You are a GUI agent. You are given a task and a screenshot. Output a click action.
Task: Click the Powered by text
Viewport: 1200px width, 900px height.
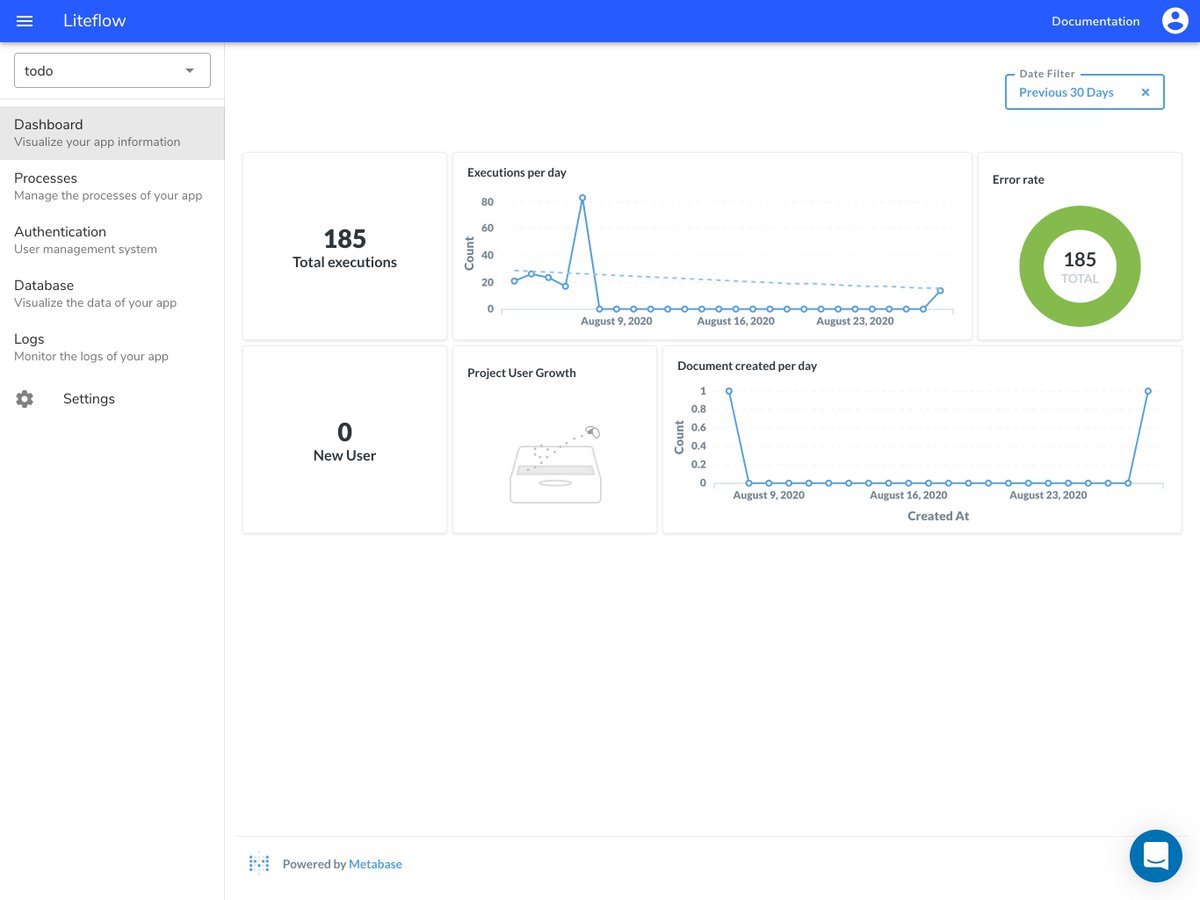[314, 864]
